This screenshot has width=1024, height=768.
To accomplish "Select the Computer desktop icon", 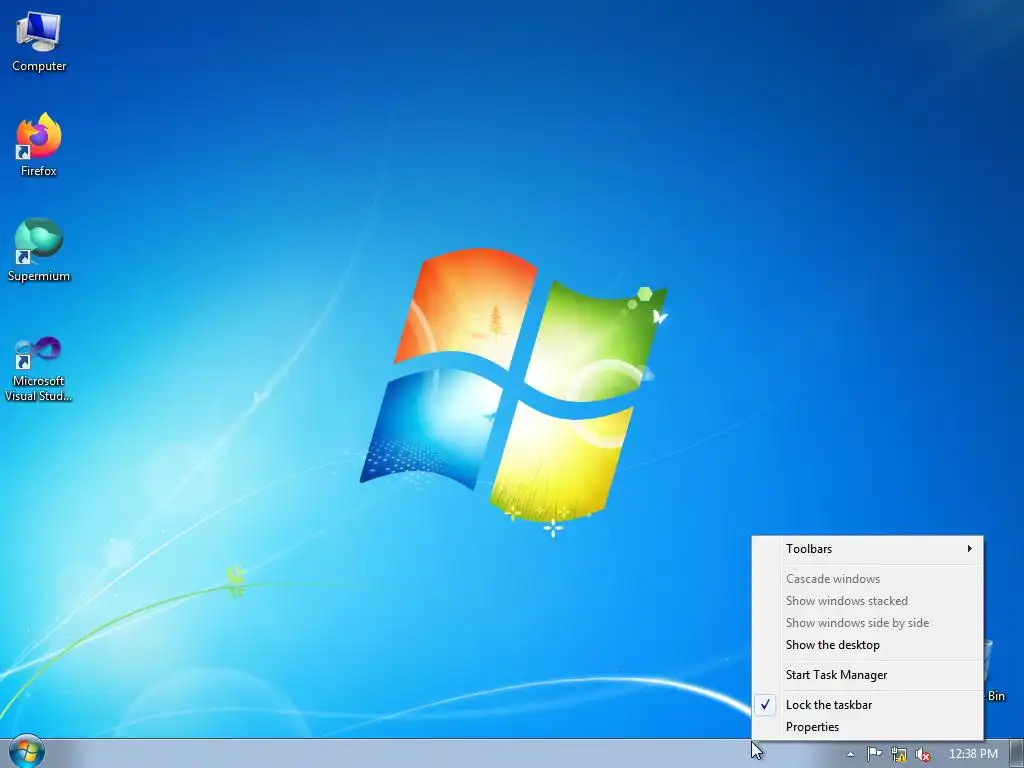I will (x=39, y=42).
